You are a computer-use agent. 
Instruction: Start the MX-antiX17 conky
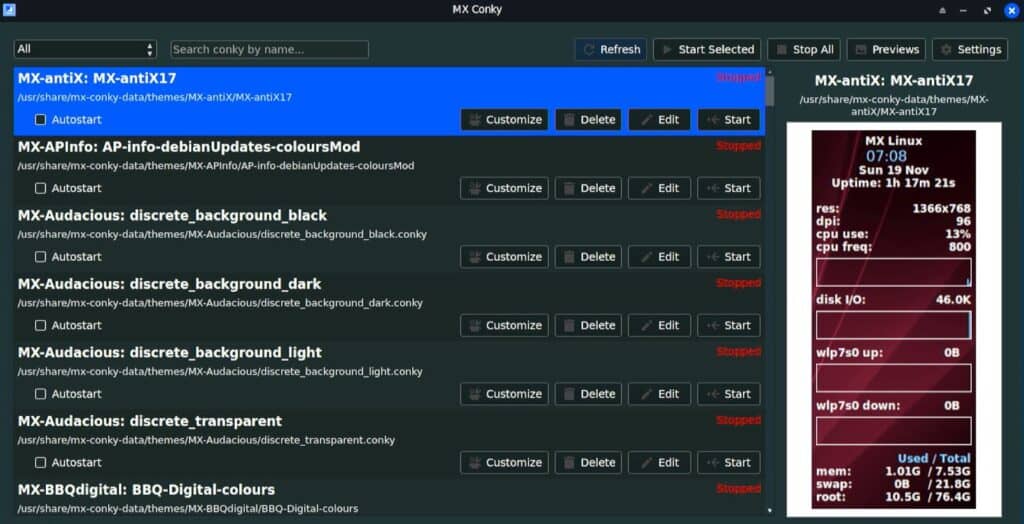[729, 120]
